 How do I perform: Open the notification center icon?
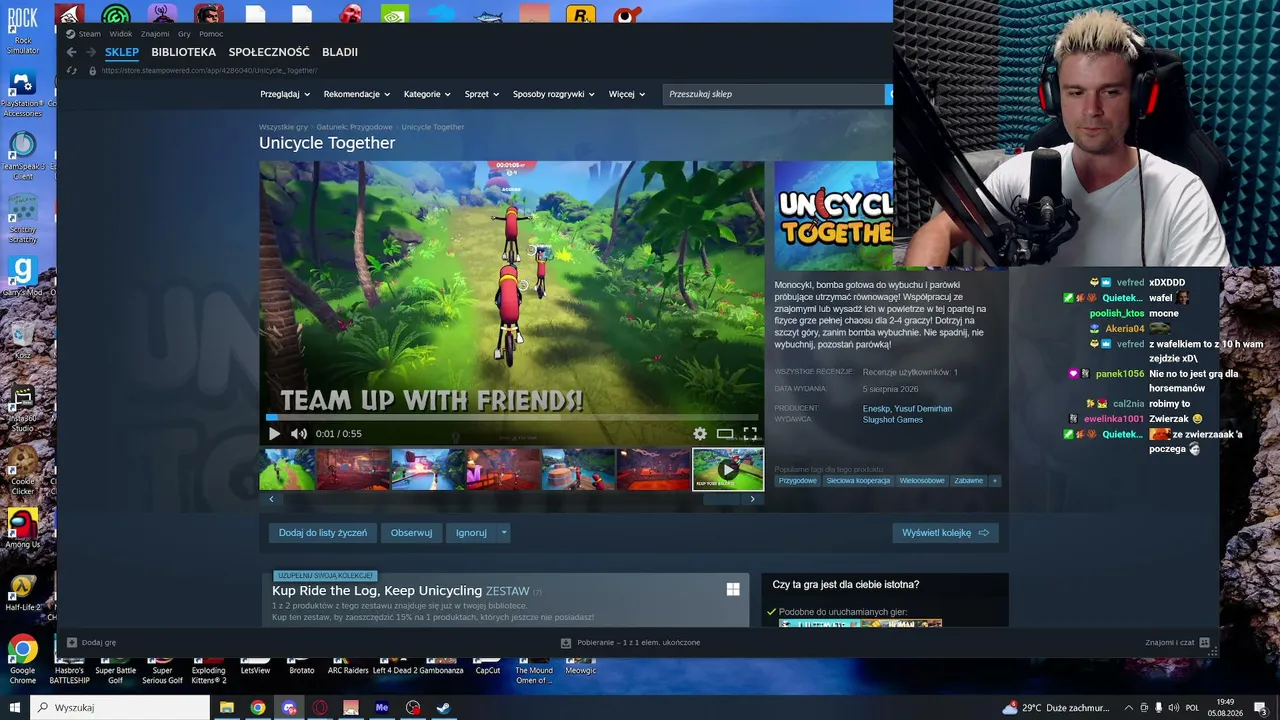click(x=1260, y=708)
